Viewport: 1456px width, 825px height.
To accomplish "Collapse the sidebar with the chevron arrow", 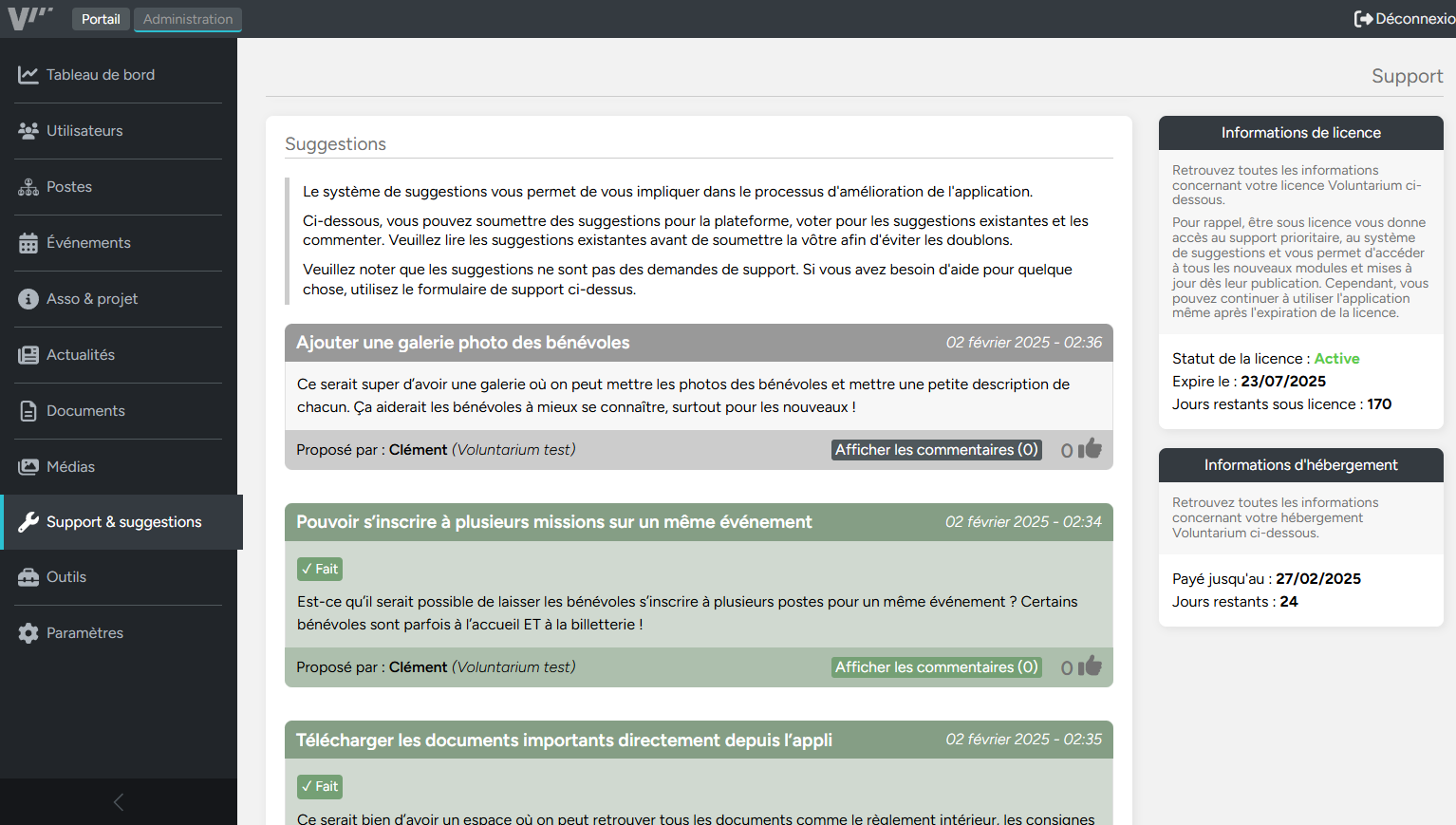I will tap(118, 801).
